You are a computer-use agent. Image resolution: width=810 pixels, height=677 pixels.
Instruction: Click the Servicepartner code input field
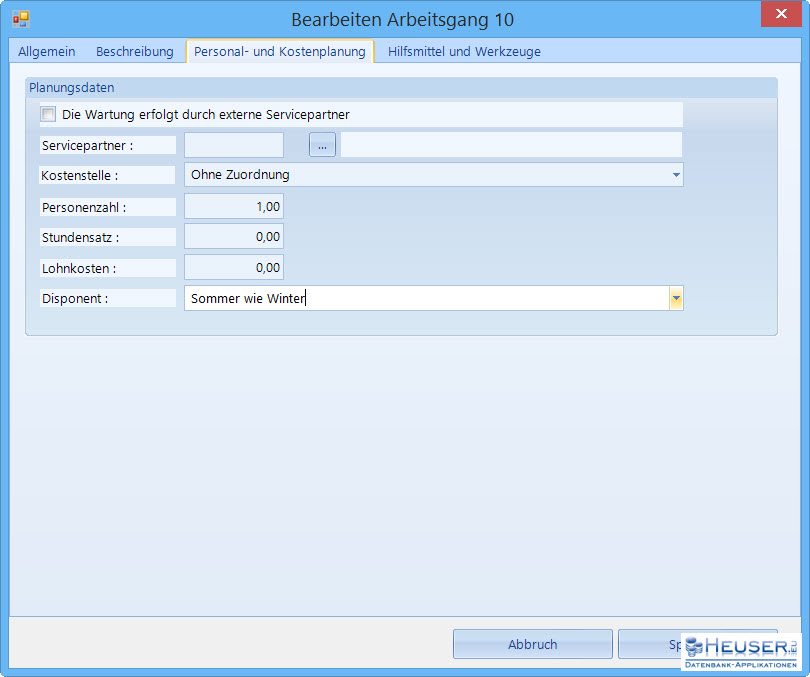click(234, 145)
